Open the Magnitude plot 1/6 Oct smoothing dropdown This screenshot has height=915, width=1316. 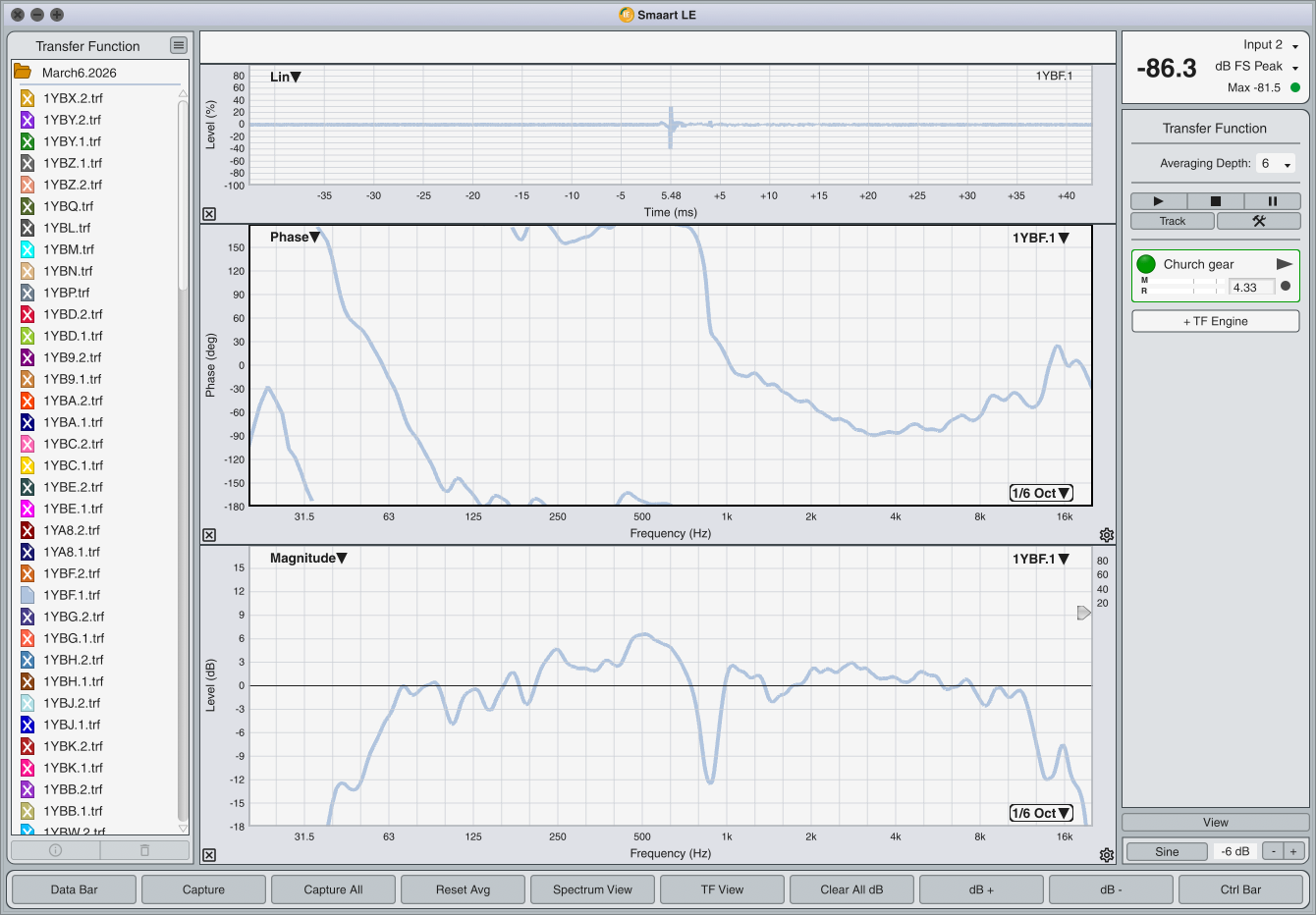coord(1041,813)
